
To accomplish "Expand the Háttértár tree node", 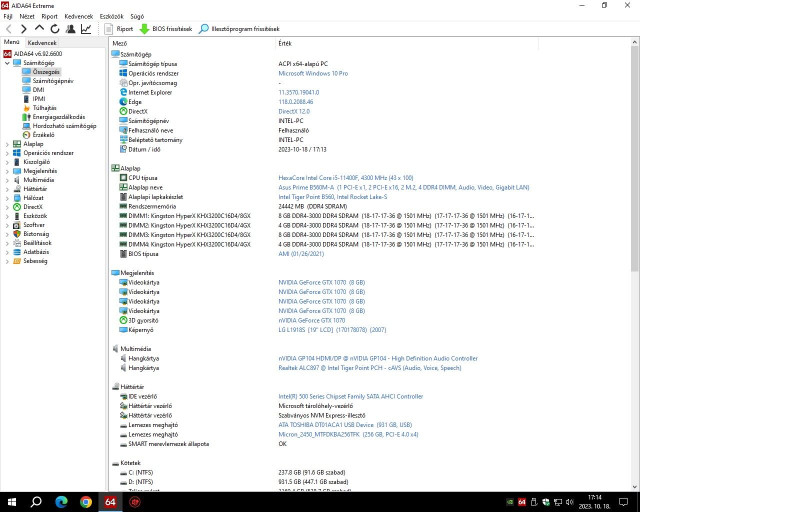I will (x=7, y=189).
